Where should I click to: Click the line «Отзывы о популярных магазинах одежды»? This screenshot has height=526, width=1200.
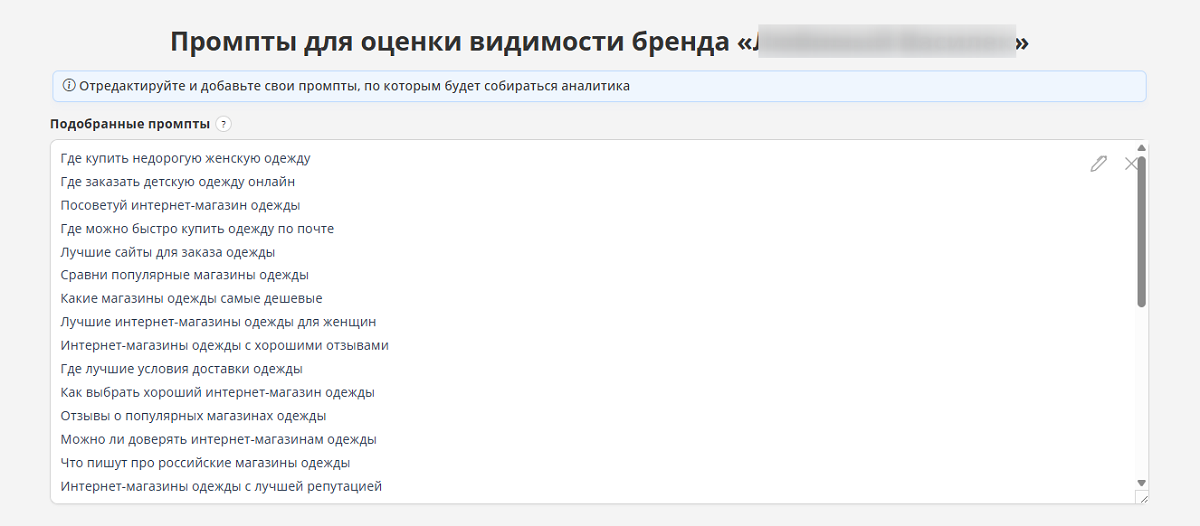193,416
